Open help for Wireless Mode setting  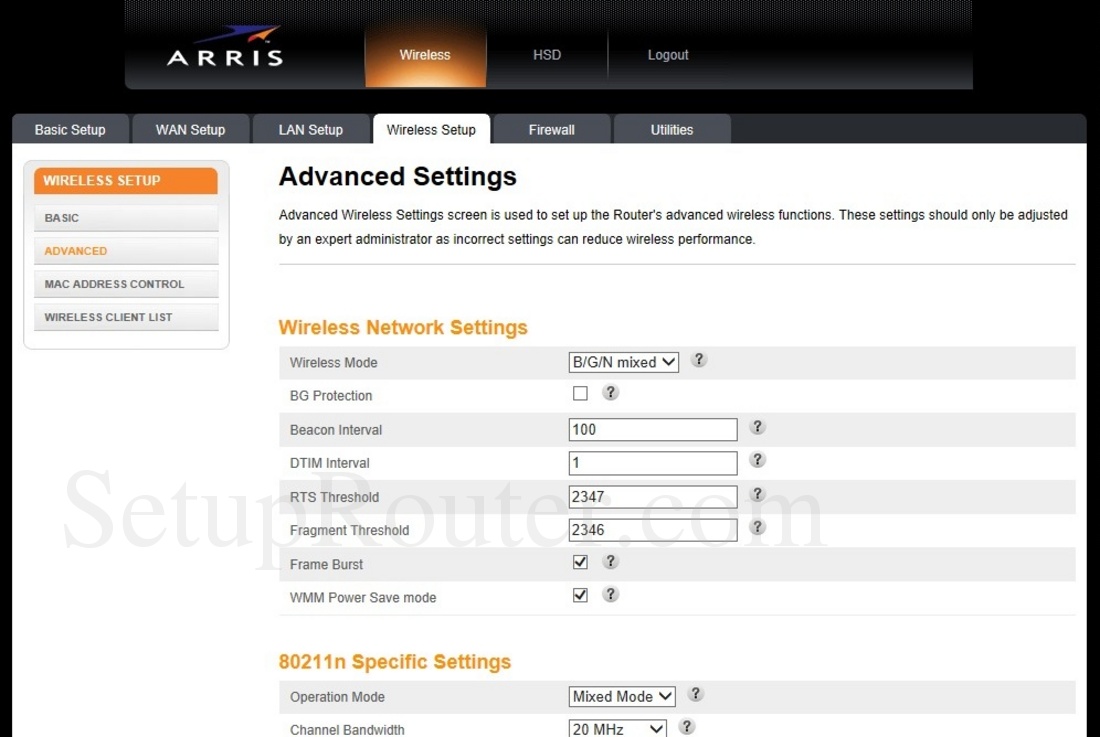(x=698, y=361)
